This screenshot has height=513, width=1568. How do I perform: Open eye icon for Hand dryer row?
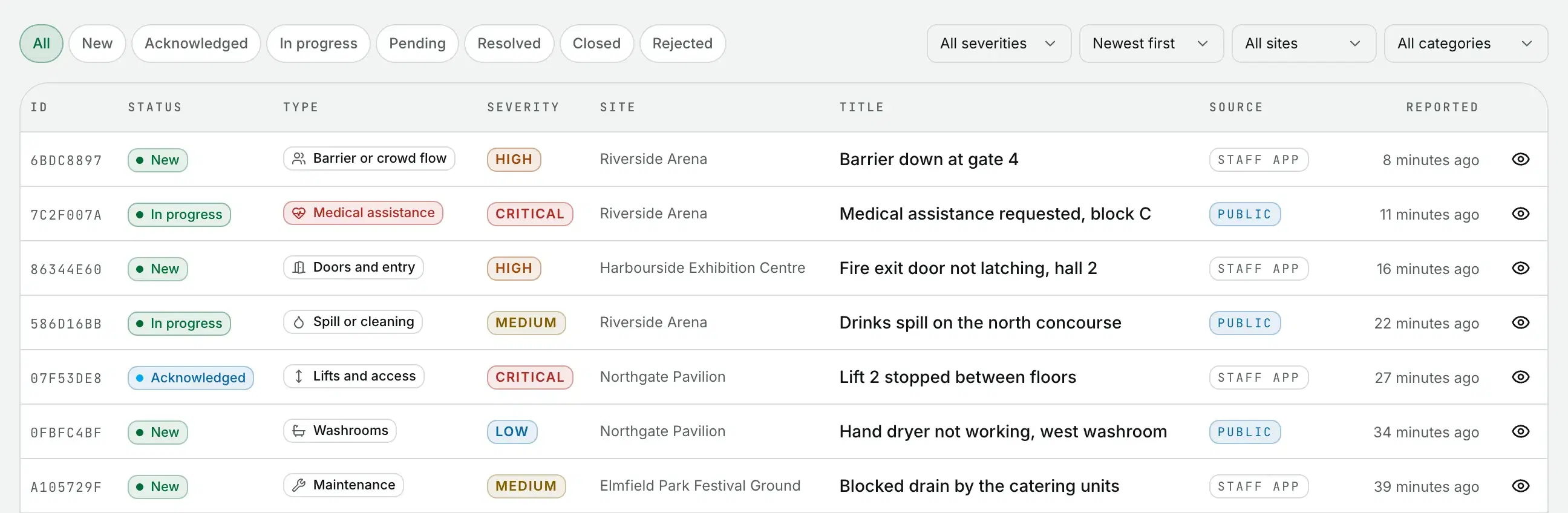click(1520, 431)
